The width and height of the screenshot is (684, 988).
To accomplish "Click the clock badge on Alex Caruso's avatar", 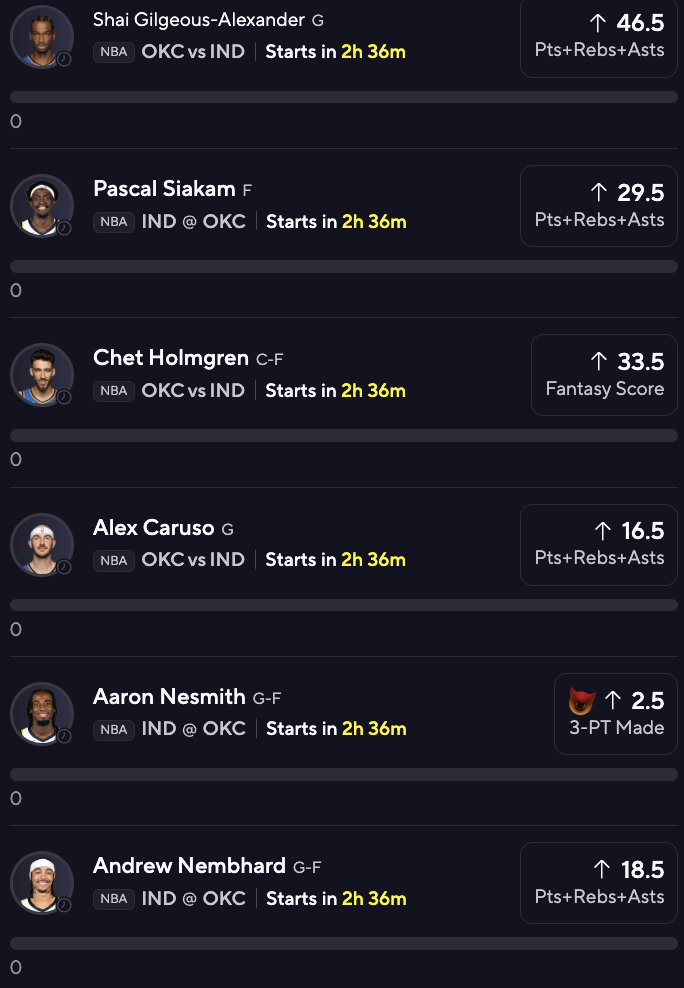I will (64, 567).
